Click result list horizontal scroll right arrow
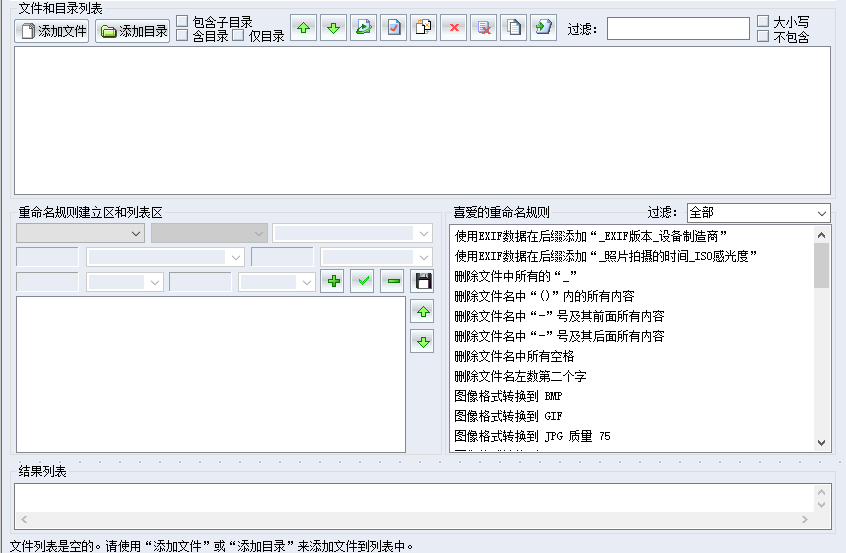 tap(804, 520)
